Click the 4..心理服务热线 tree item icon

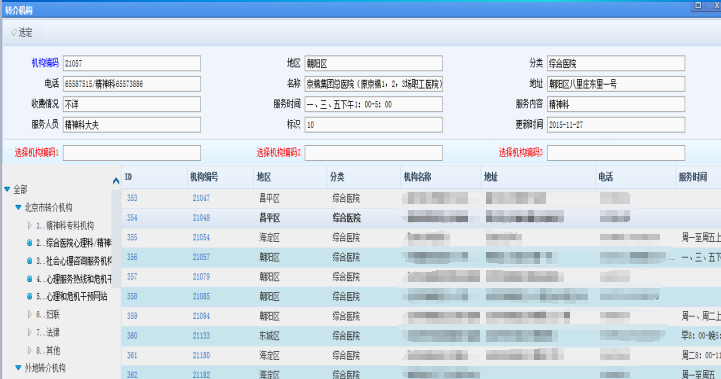click(29, 279)
